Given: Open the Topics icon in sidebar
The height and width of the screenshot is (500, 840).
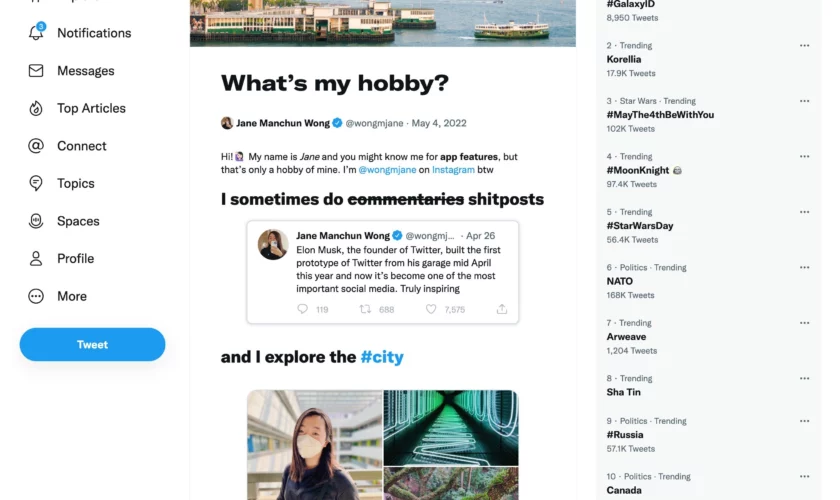Looking at the screenshot, I should pyautogui.click(x=36, y=183).
